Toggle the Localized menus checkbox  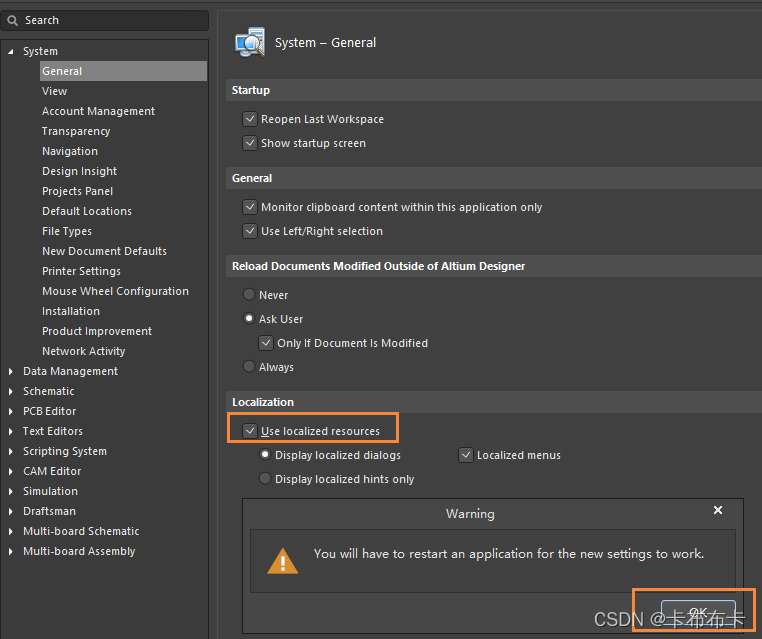466,455
